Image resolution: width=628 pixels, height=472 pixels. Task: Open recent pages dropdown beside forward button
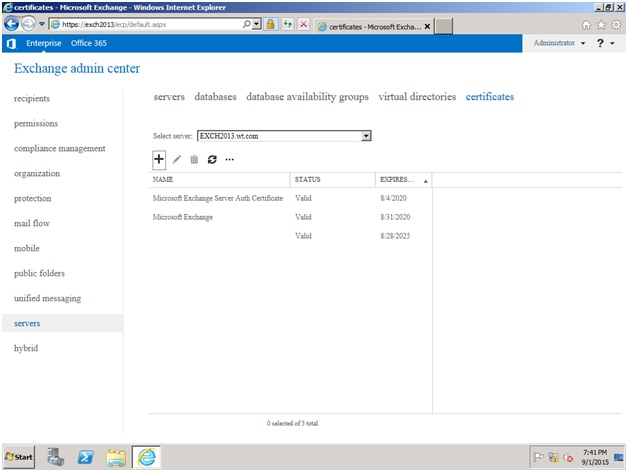click(x=42, y=24)
